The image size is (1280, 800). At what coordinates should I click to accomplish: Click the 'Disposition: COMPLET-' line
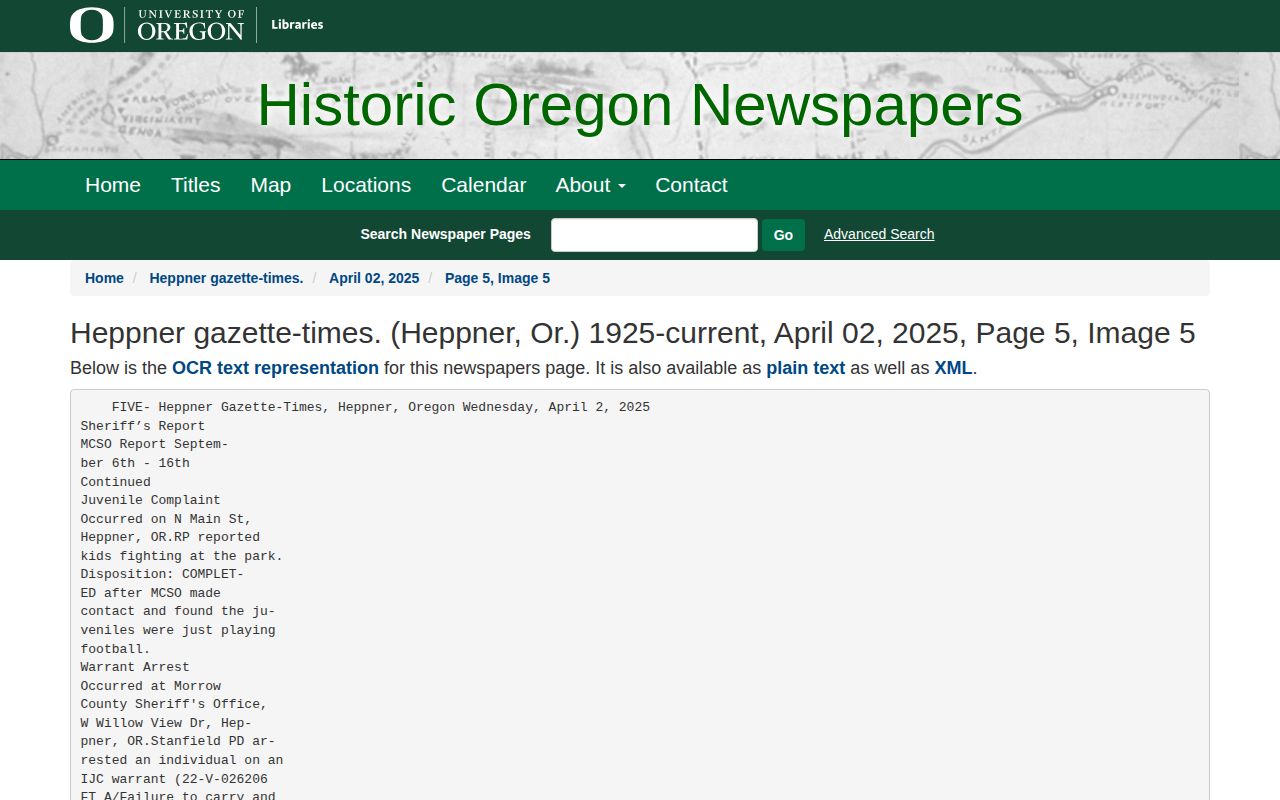point(162,574)
